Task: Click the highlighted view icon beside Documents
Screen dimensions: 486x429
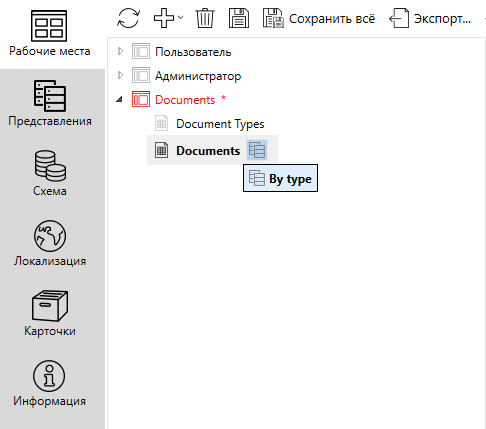Action: (257, 150)
